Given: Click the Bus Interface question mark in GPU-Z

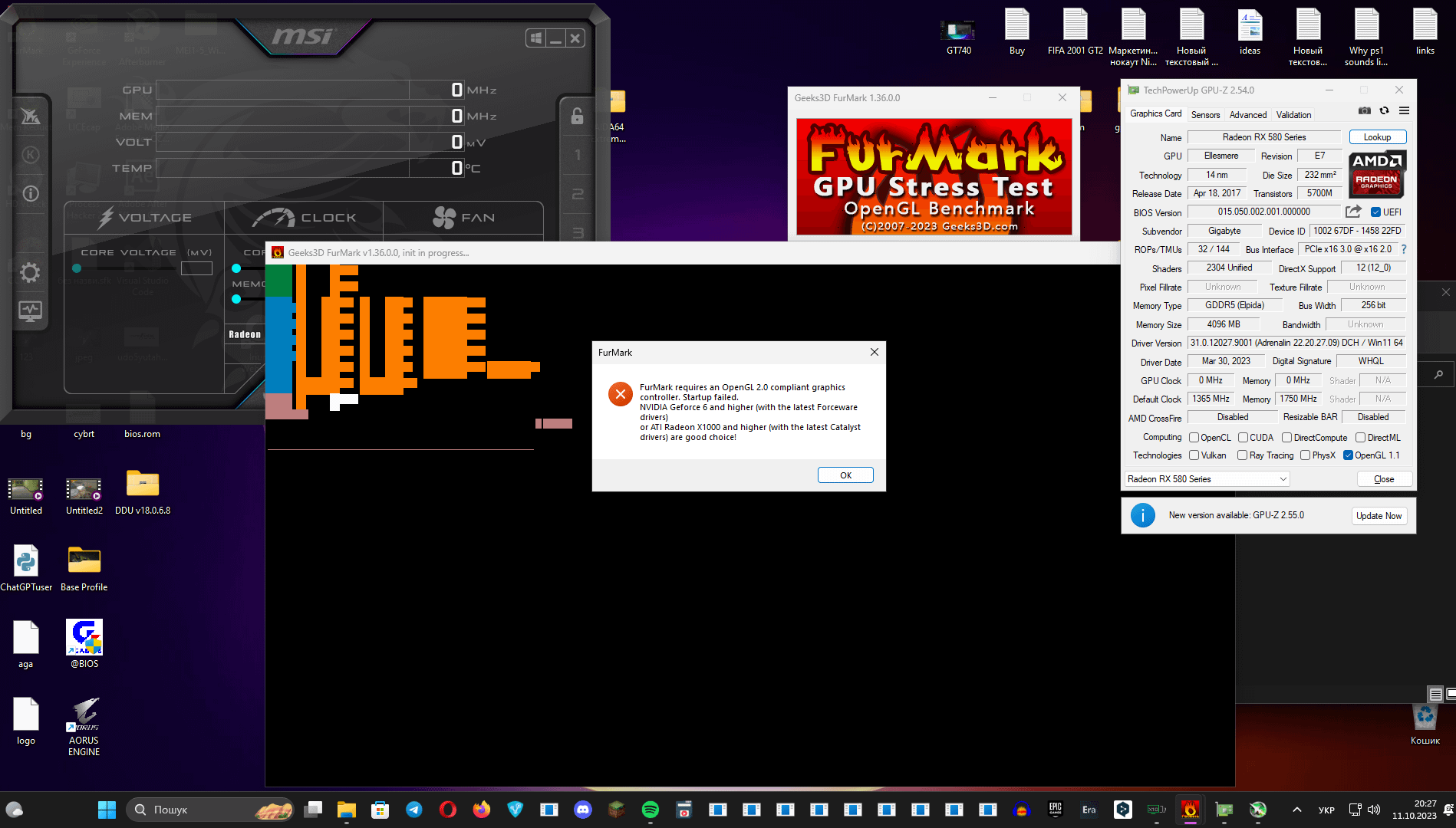Looking at the screenshot, I should 1404,249.
